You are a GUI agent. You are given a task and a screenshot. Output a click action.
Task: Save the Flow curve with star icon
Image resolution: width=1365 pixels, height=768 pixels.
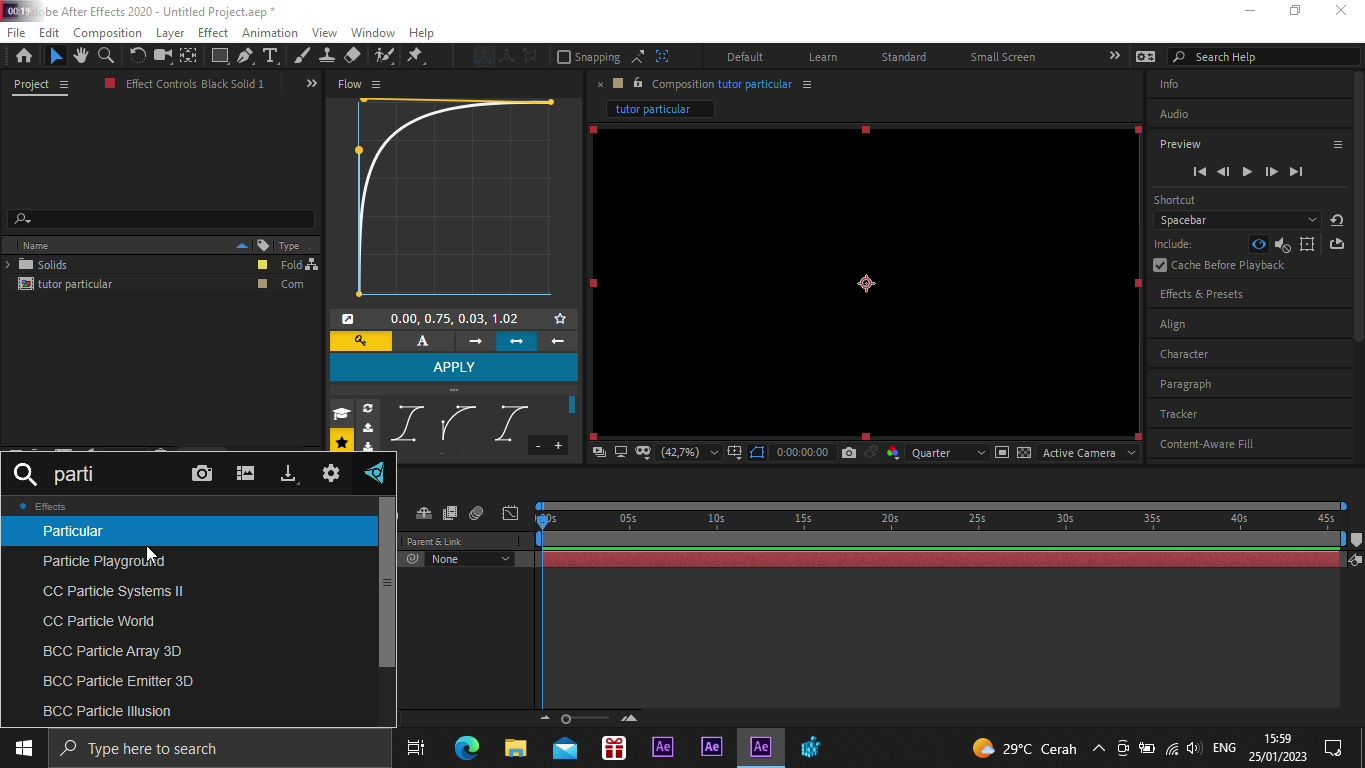tap(560, 319)
